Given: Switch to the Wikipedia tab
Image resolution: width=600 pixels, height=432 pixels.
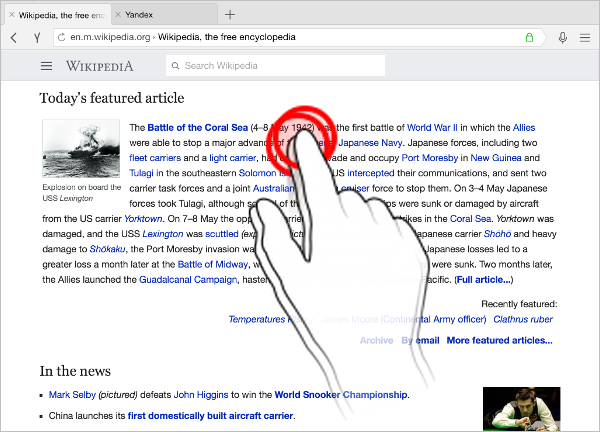Looking at the screenshot, I should pos(59,15).
